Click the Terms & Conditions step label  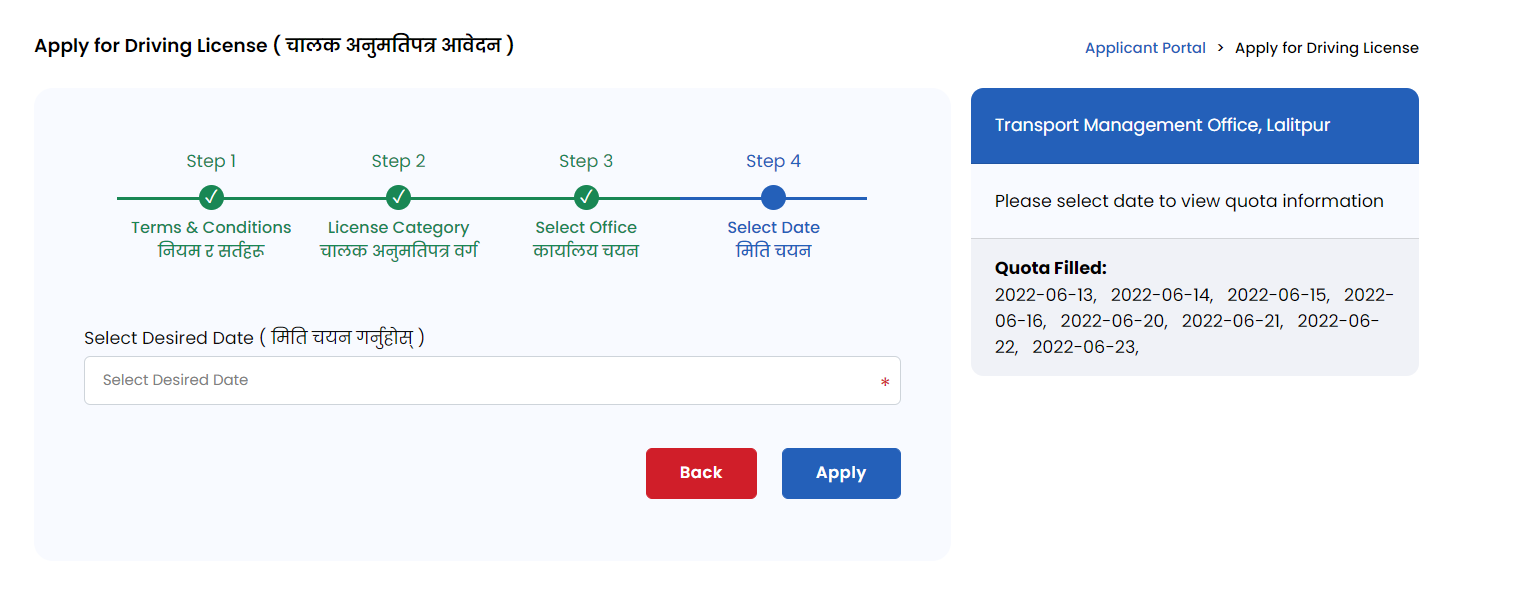(x=211, y=227)
